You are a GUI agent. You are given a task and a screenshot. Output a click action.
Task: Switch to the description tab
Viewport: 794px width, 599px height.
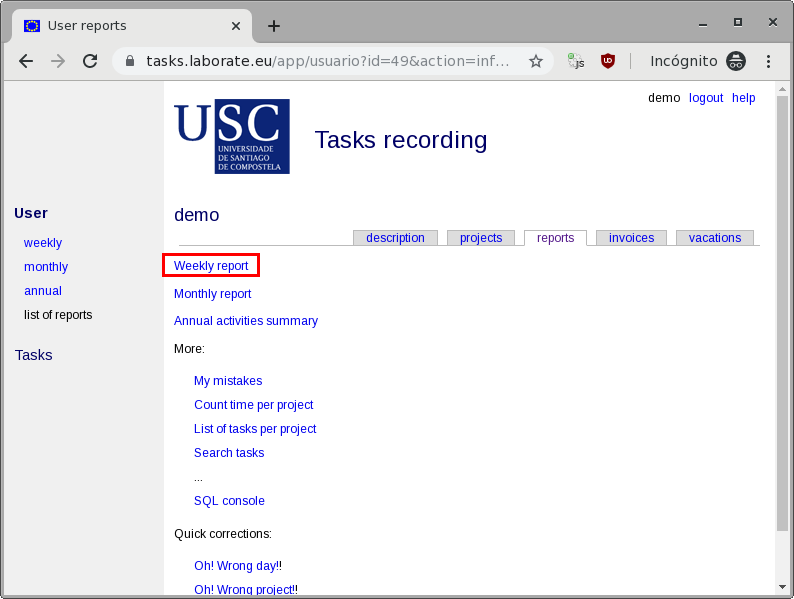click(x=395, y=238)
